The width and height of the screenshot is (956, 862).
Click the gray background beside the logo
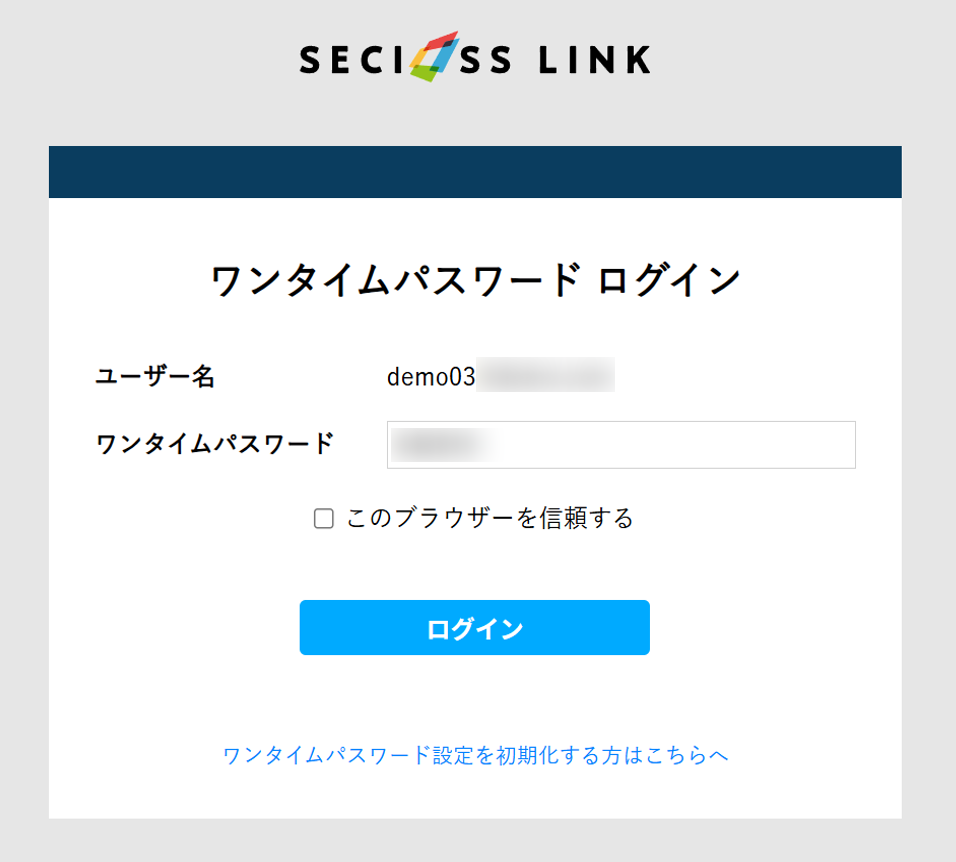click(x=793, y=60)
